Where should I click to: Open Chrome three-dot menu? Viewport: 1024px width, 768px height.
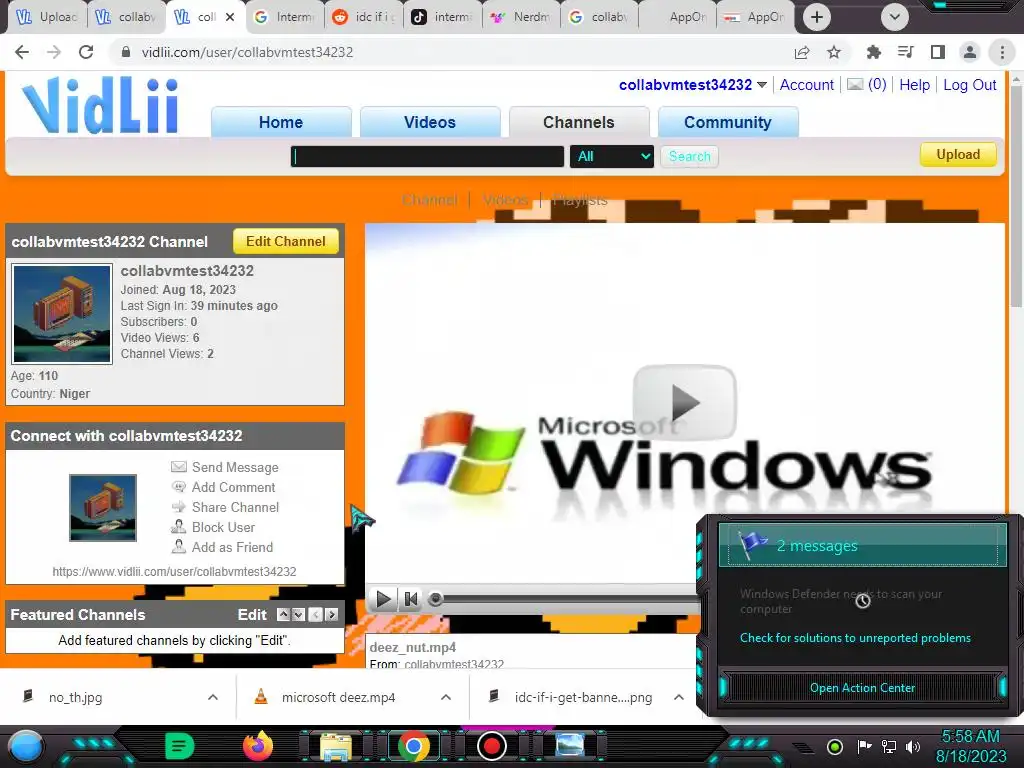click(1002, 52)
